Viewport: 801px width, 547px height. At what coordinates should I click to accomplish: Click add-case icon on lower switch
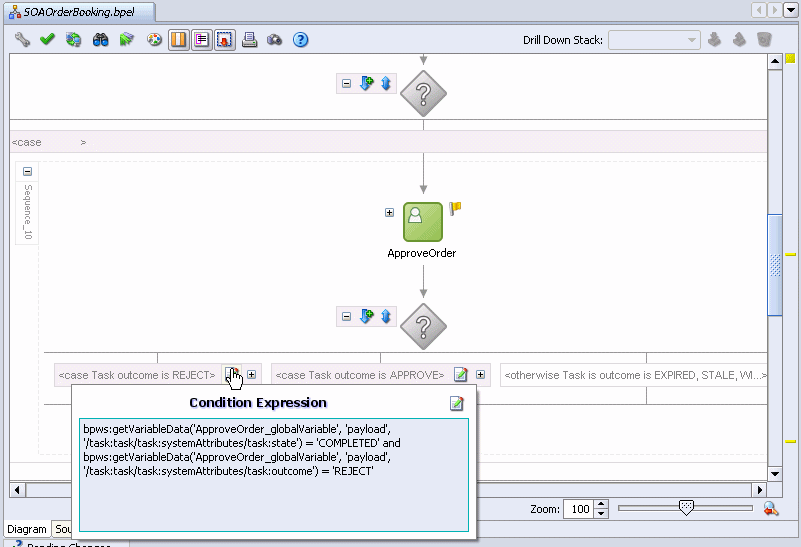click(366, 316)
